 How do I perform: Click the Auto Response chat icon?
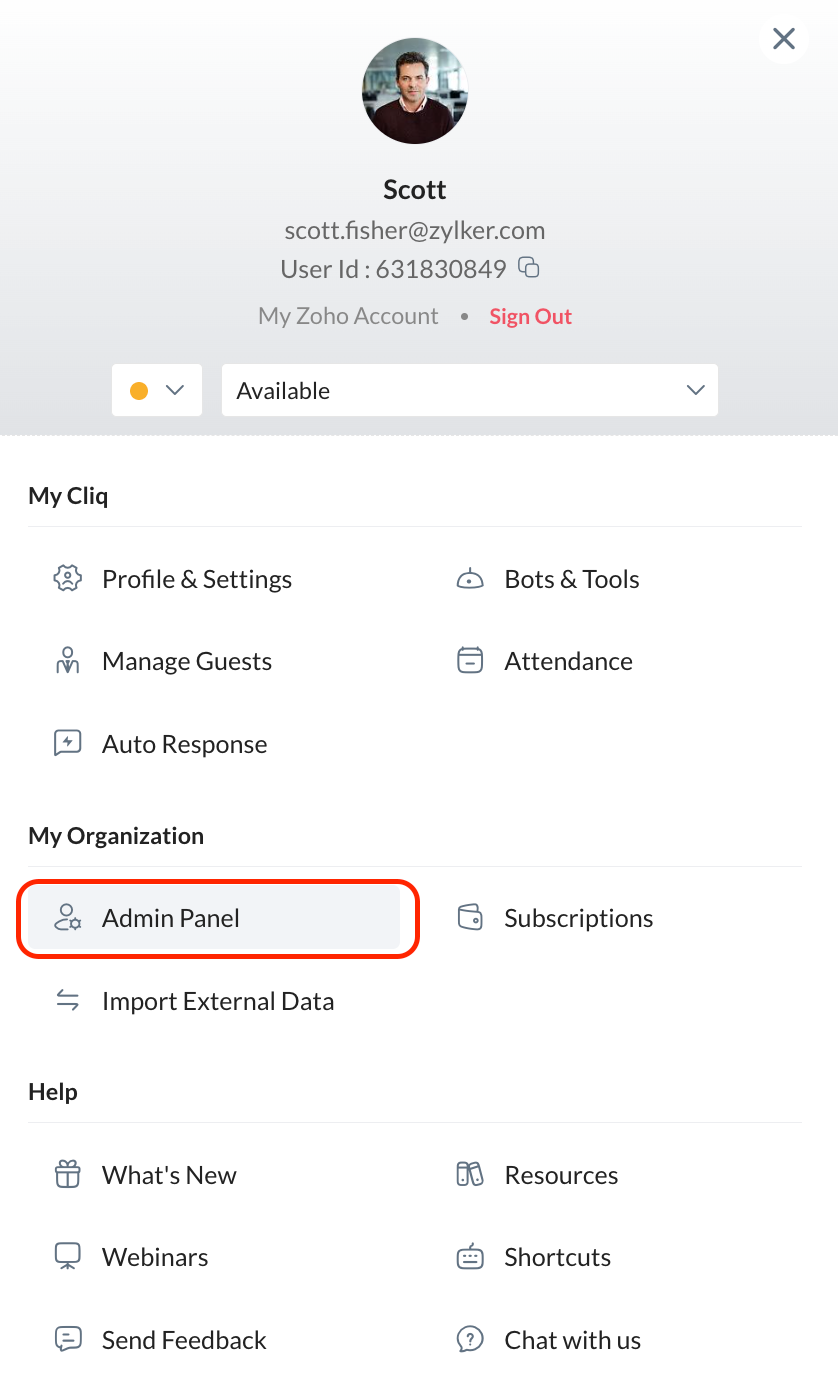67,744
